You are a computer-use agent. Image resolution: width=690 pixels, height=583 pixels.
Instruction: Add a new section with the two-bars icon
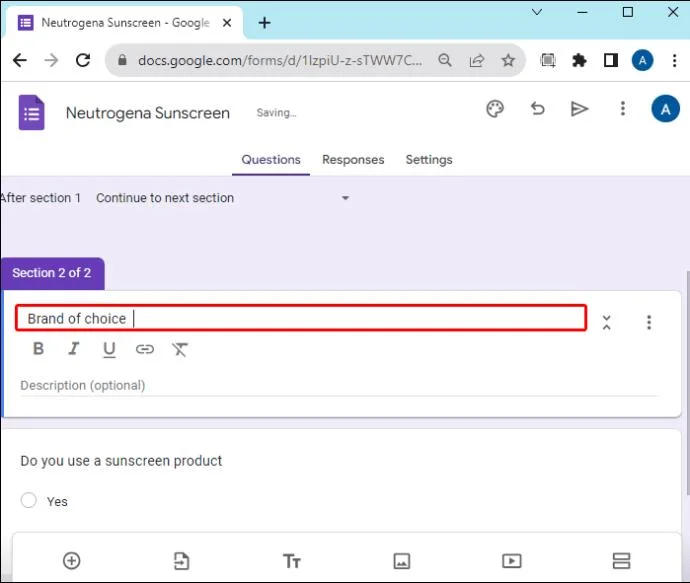[621, 561]
